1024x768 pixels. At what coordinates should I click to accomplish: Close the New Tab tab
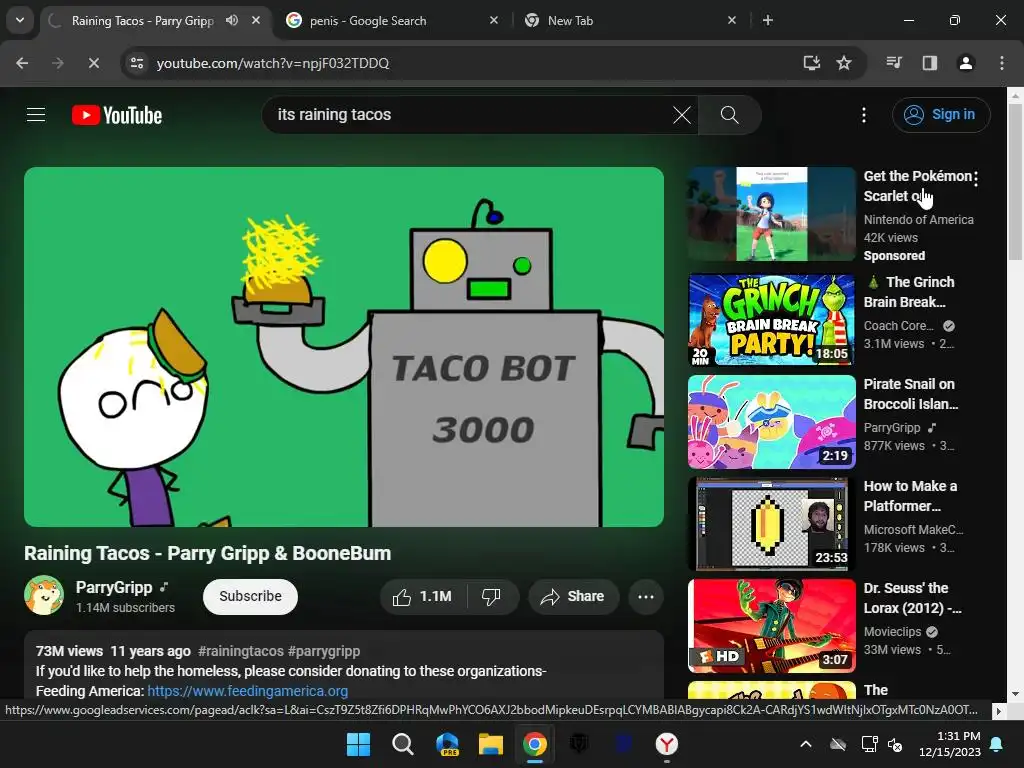point(731,20)
